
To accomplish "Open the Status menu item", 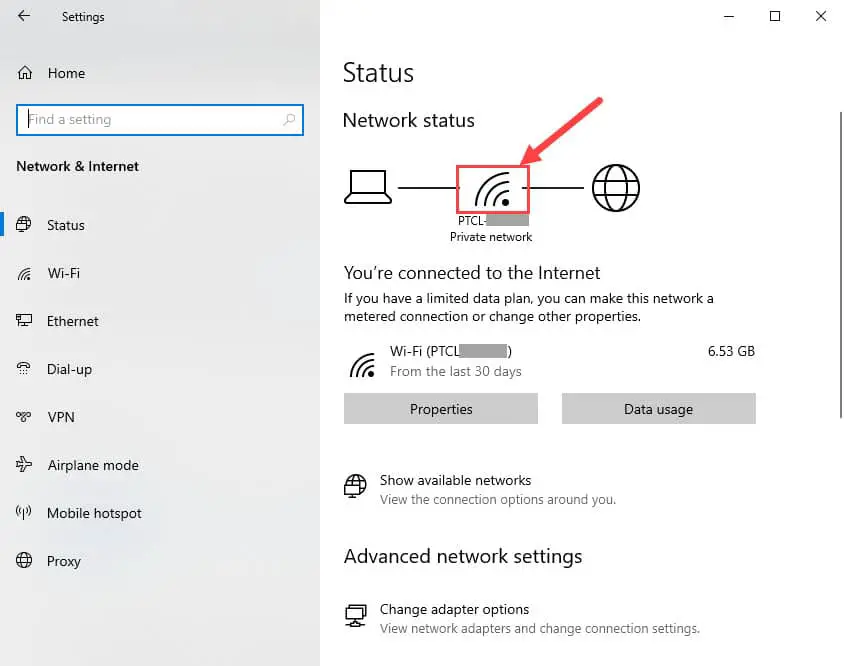I will coord(66,225).
